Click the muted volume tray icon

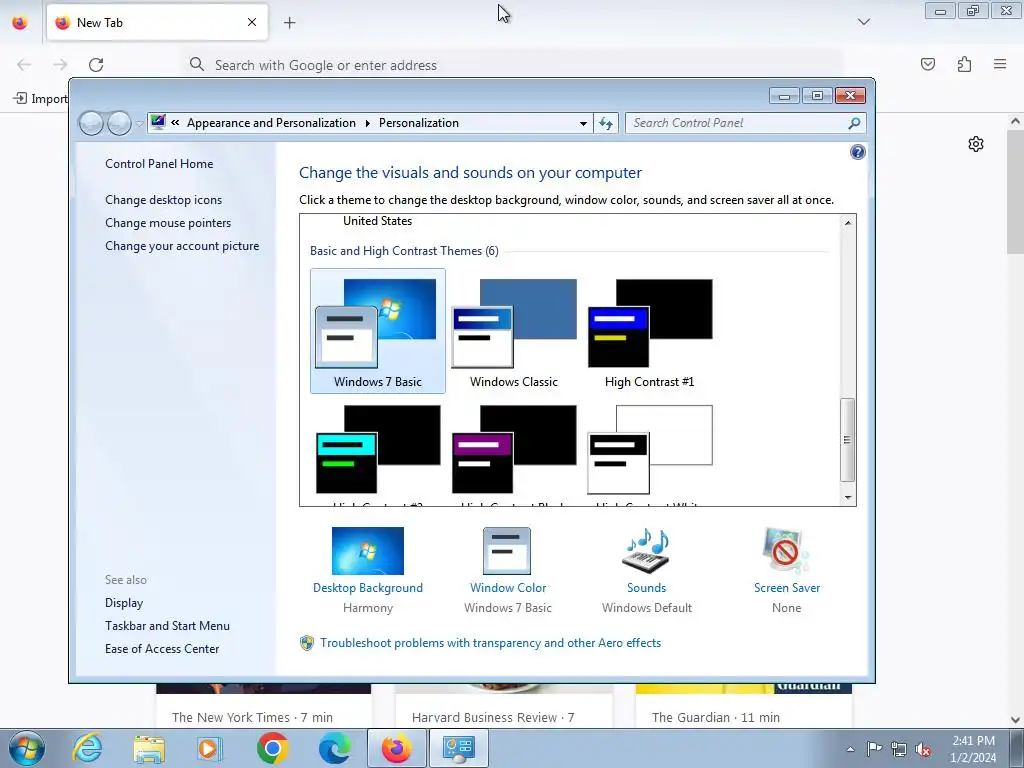tap(923, 749)
